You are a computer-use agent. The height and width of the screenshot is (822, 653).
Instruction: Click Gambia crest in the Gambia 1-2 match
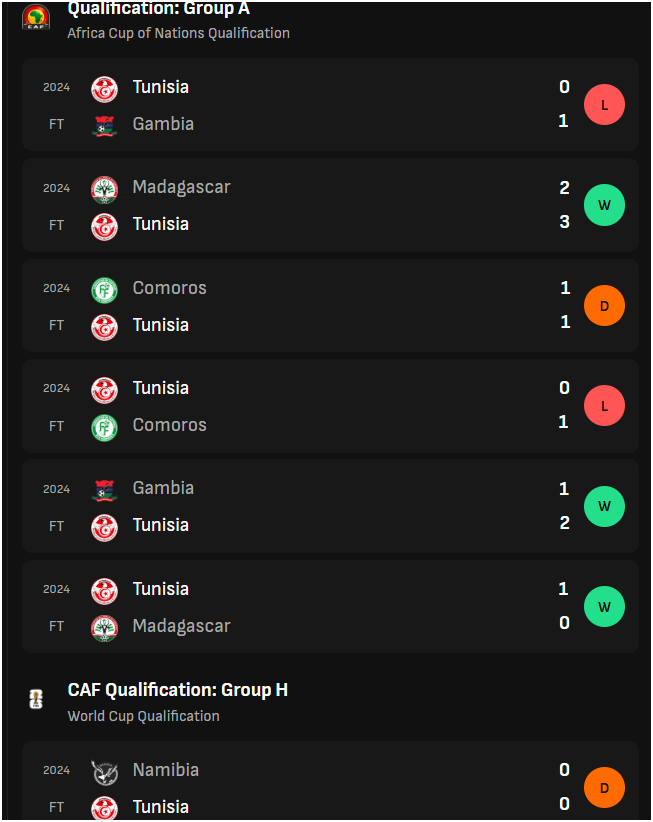(104, 490)
